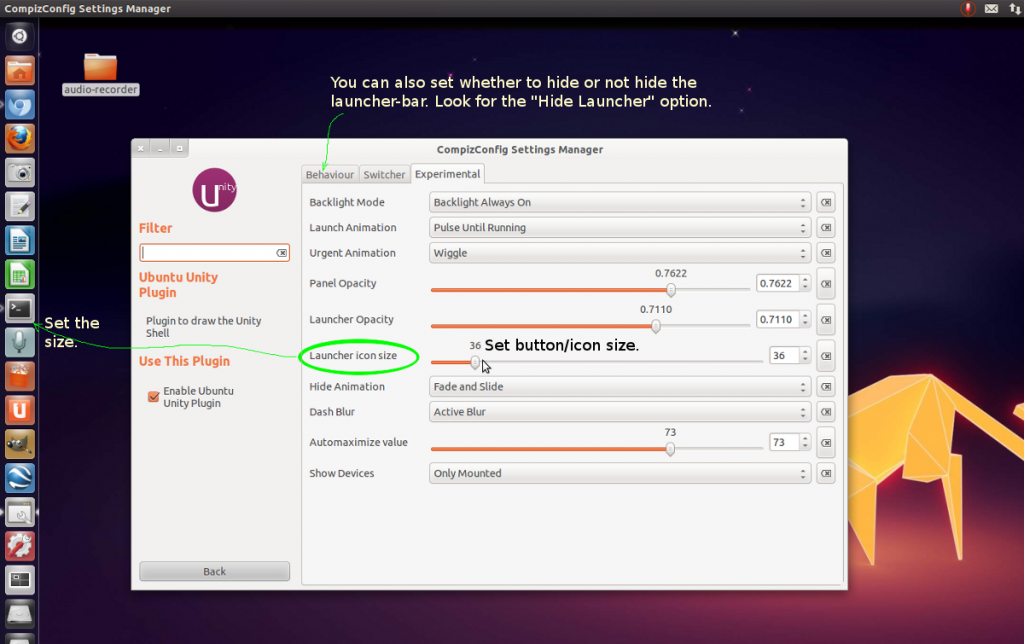Launch GIMP from the launcher
Viewport: 1024px width, 644px height.
click(20, 444)
